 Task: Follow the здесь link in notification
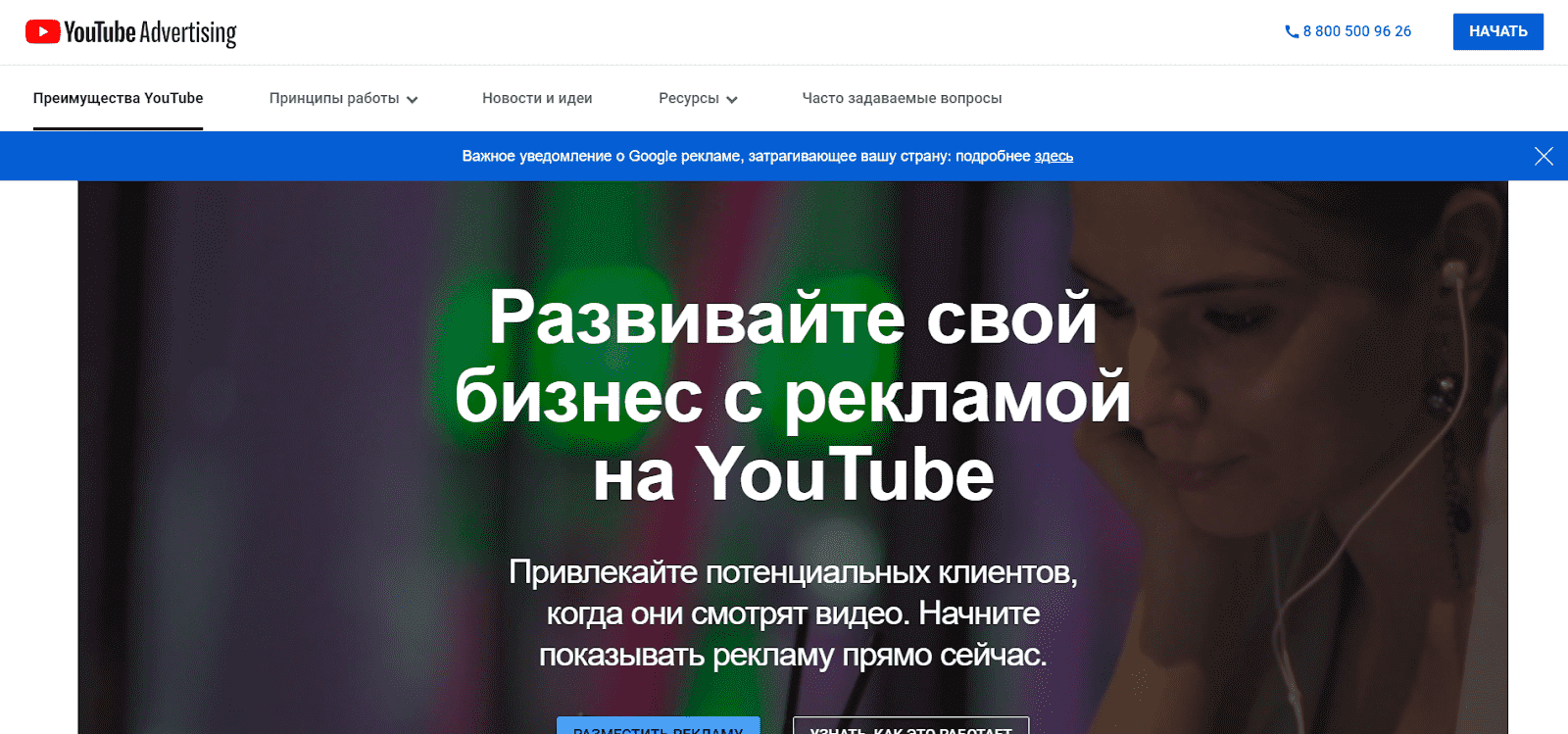[1053, 156]
